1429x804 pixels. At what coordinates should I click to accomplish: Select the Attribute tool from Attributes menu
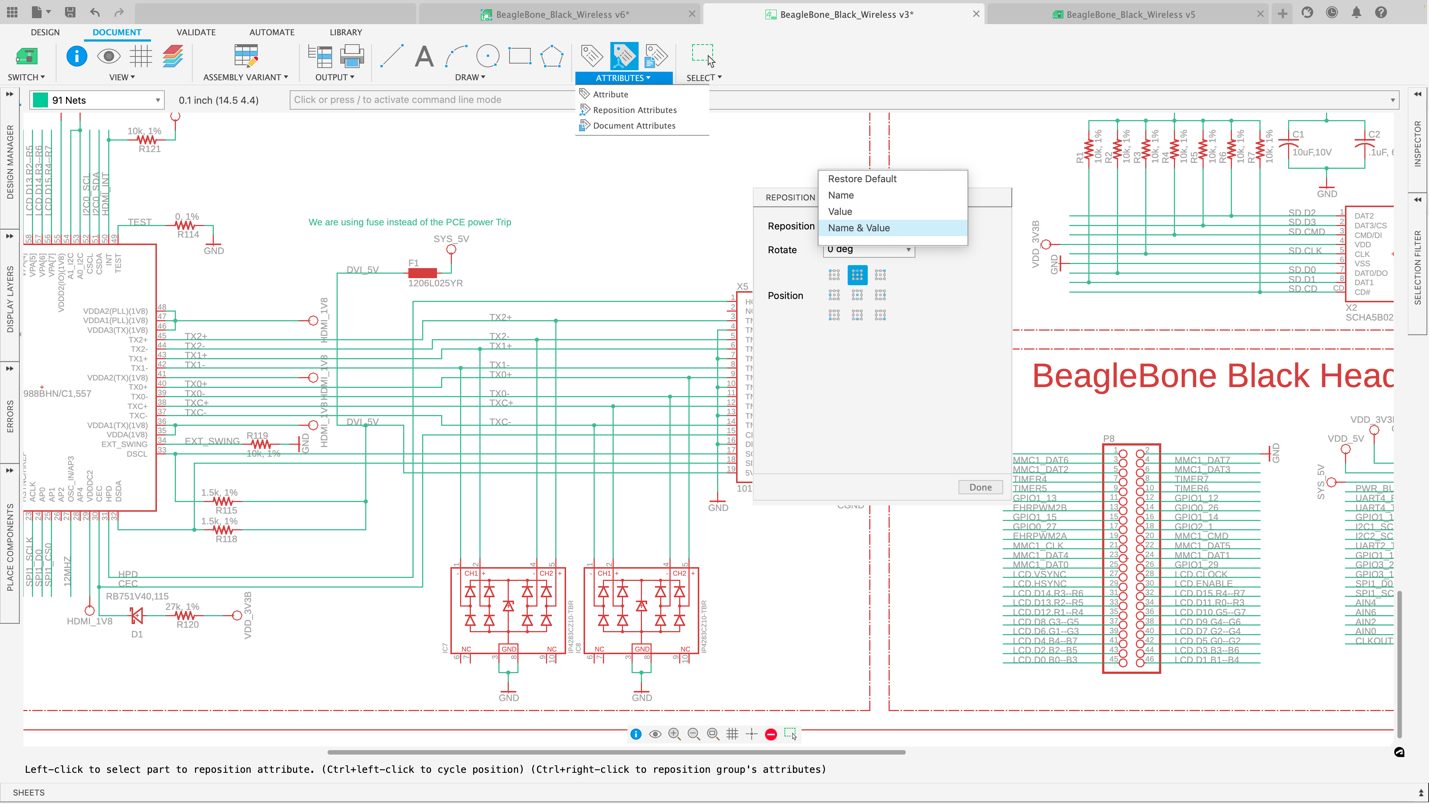(608, 93)
